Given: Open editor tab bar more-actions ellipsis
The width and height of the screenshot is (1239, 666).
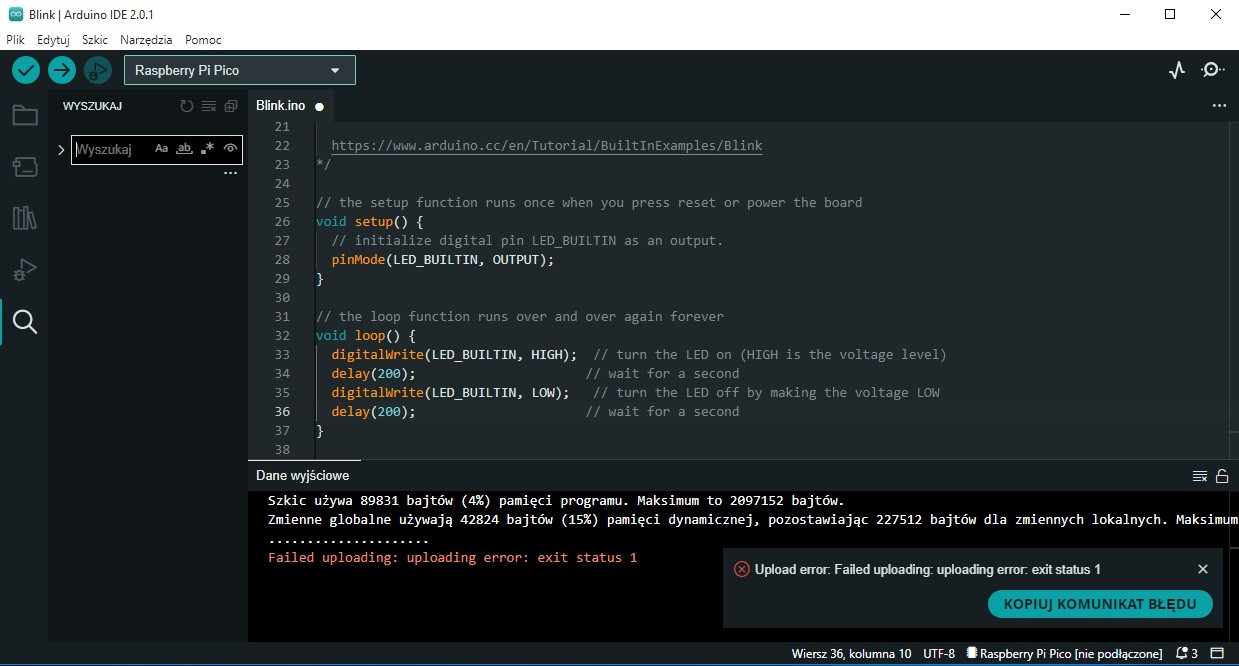Looking at the screenshot, I should (x=1219, y=105).
